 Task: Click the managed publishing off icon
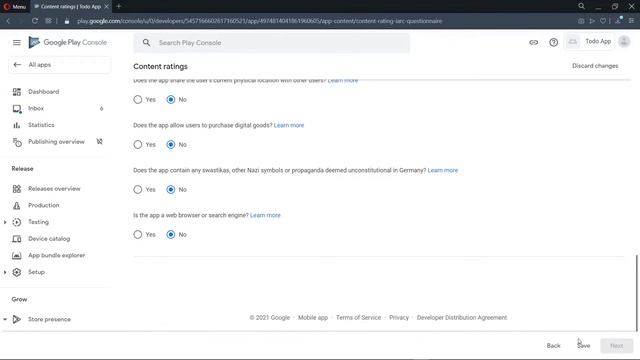click(100, 142)
